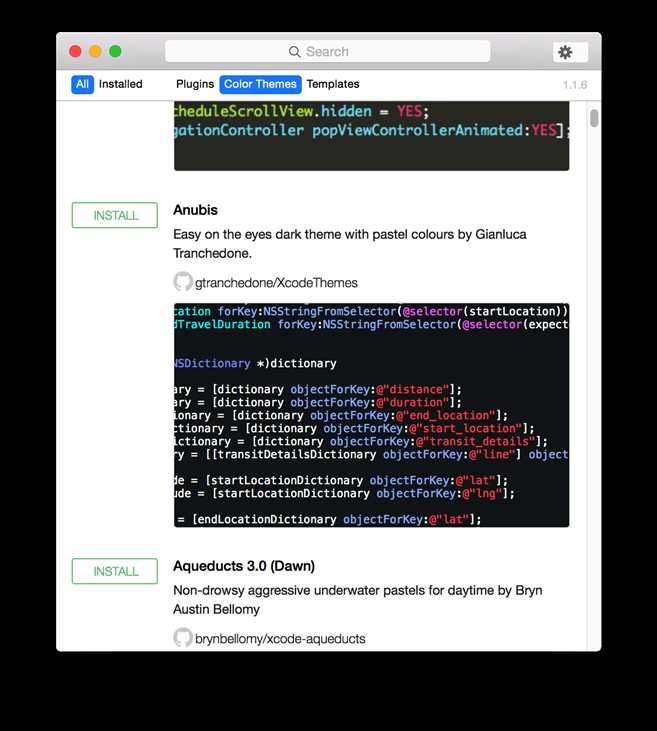Click the top theme preview with popViewControllerAnimated
The image size is (657, 731).
point(371,136)
